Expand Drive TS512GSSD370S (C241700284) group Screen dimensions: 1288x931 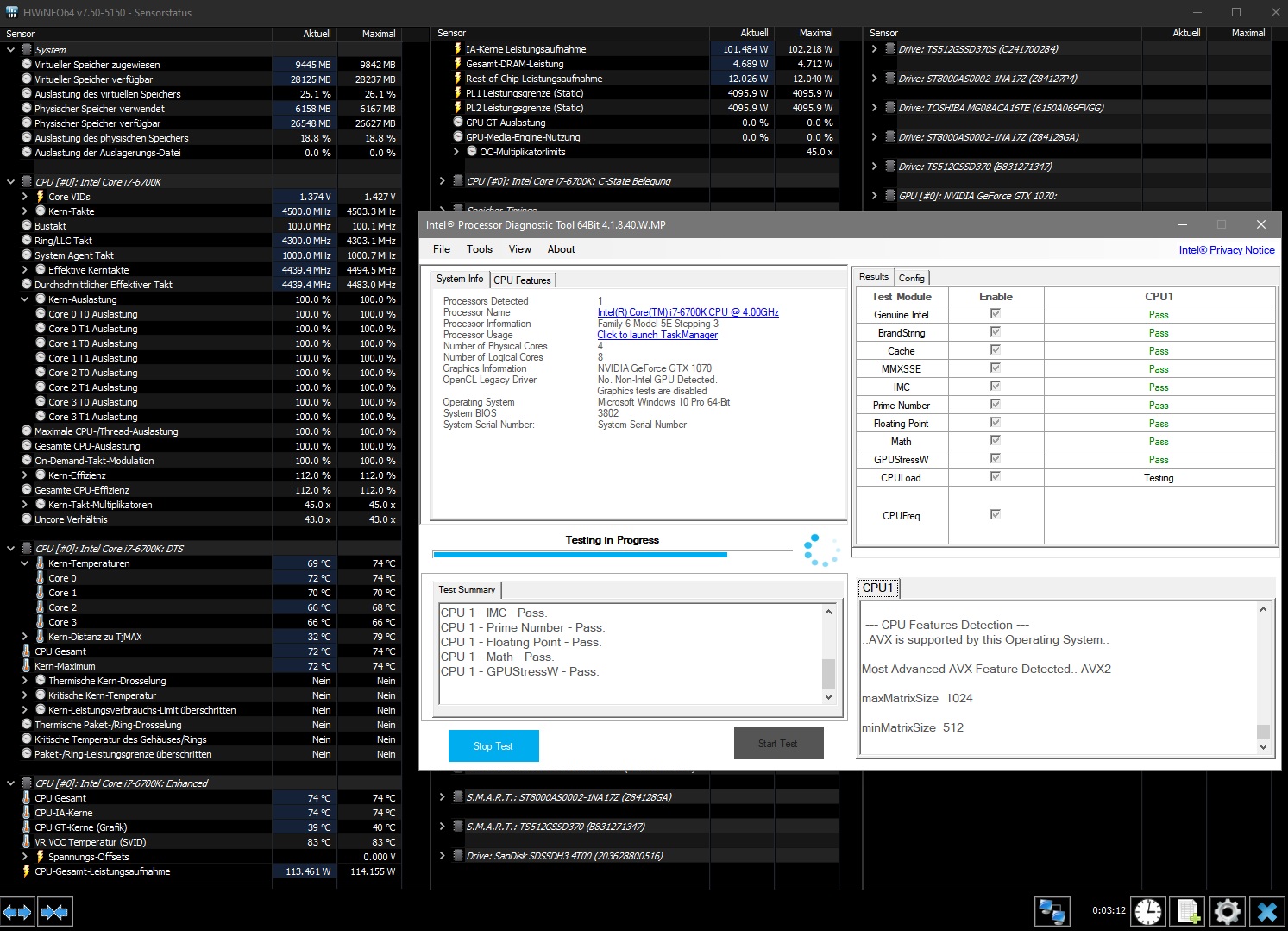point(874,49)
